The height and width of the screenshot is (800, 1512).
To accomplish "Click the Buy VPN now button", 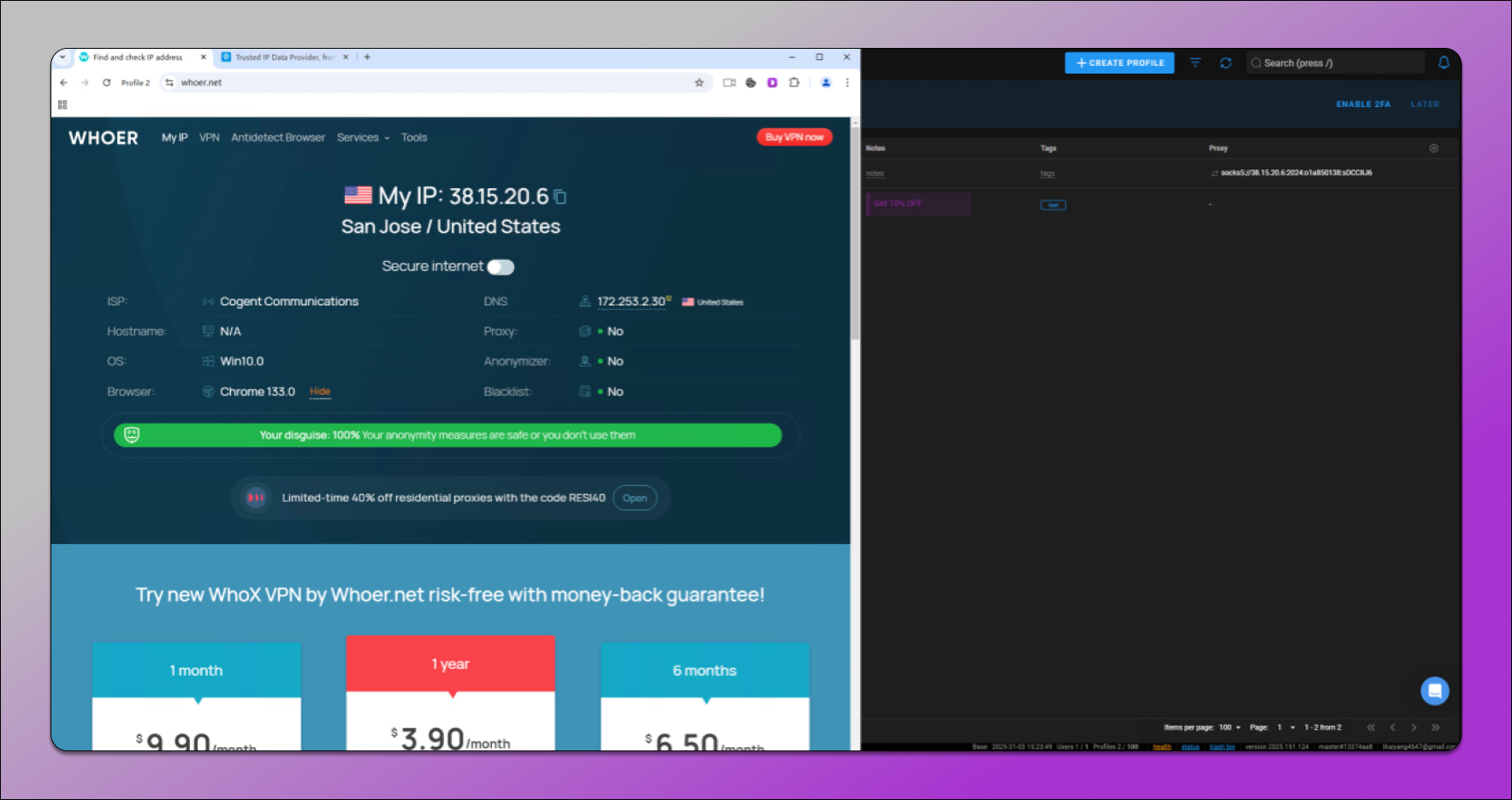I will pyautogui.click(x=794, y=137).
